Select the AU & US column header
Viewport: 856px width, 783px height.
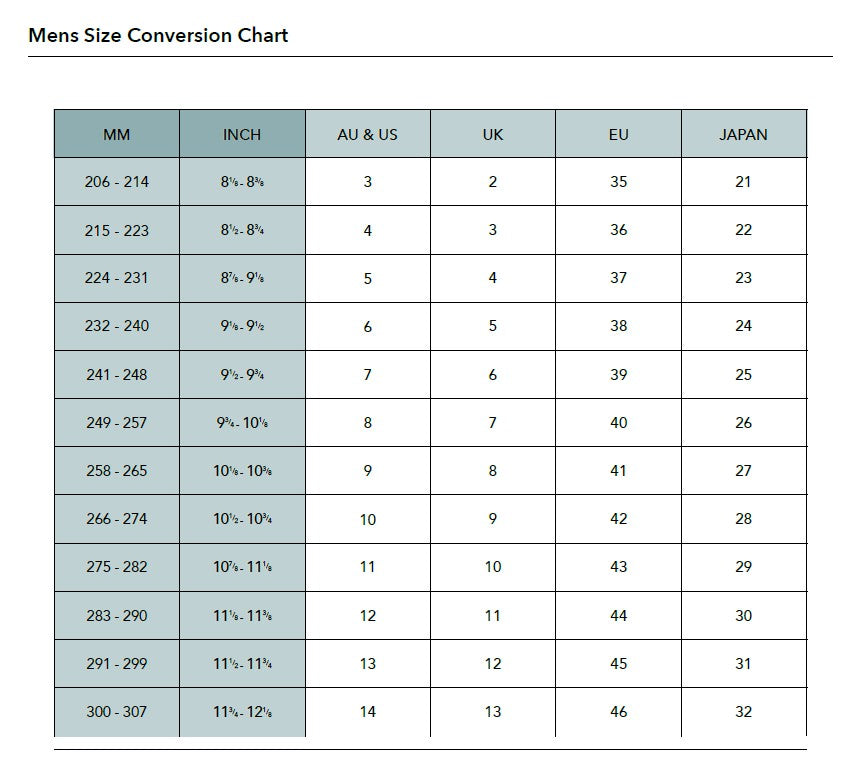(x=367, y=134)
